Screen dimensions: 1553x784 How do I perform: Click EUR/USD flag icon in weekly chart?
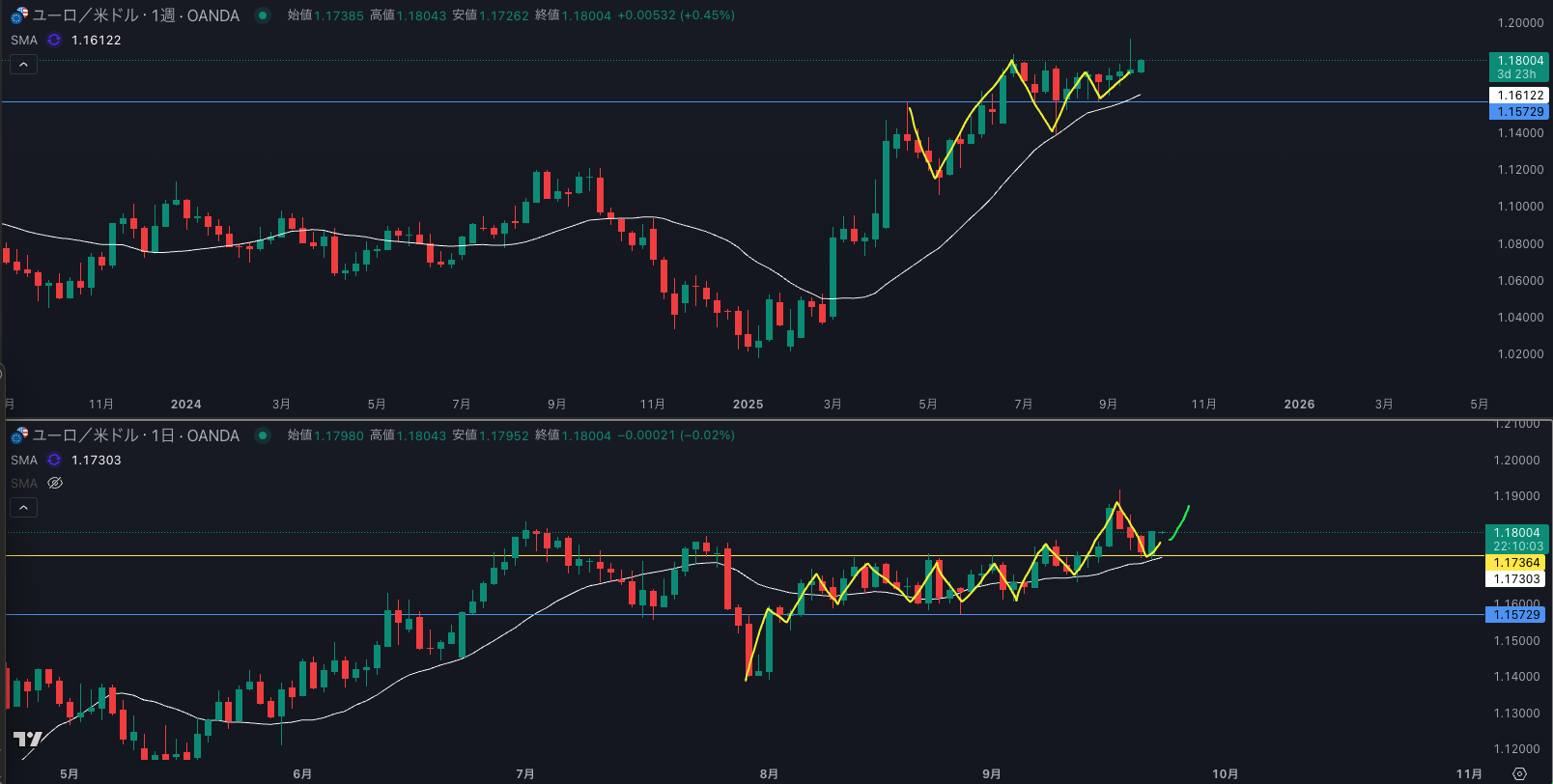click(19, 15)
